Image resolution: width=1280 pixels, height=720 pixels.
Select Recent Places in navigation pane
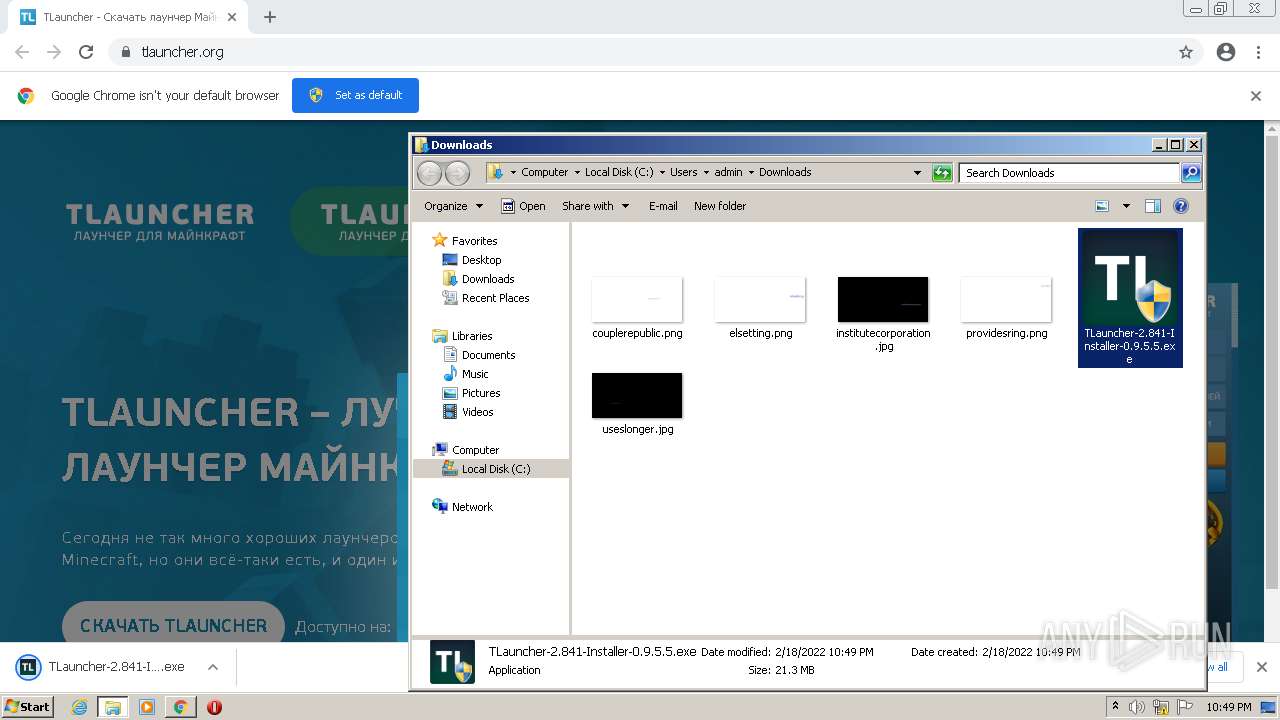point(495,298)
